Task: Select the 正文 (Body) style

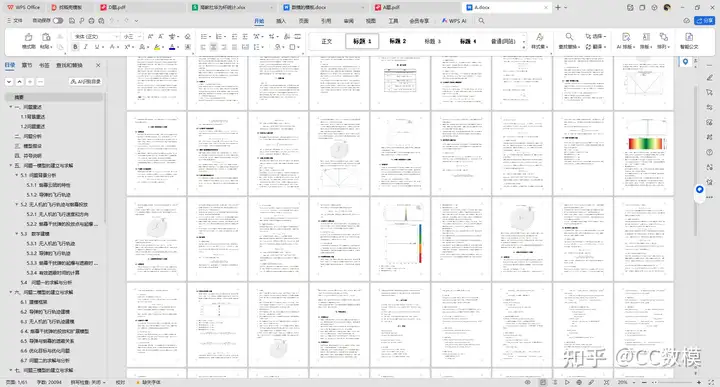Action: [326, 41]
